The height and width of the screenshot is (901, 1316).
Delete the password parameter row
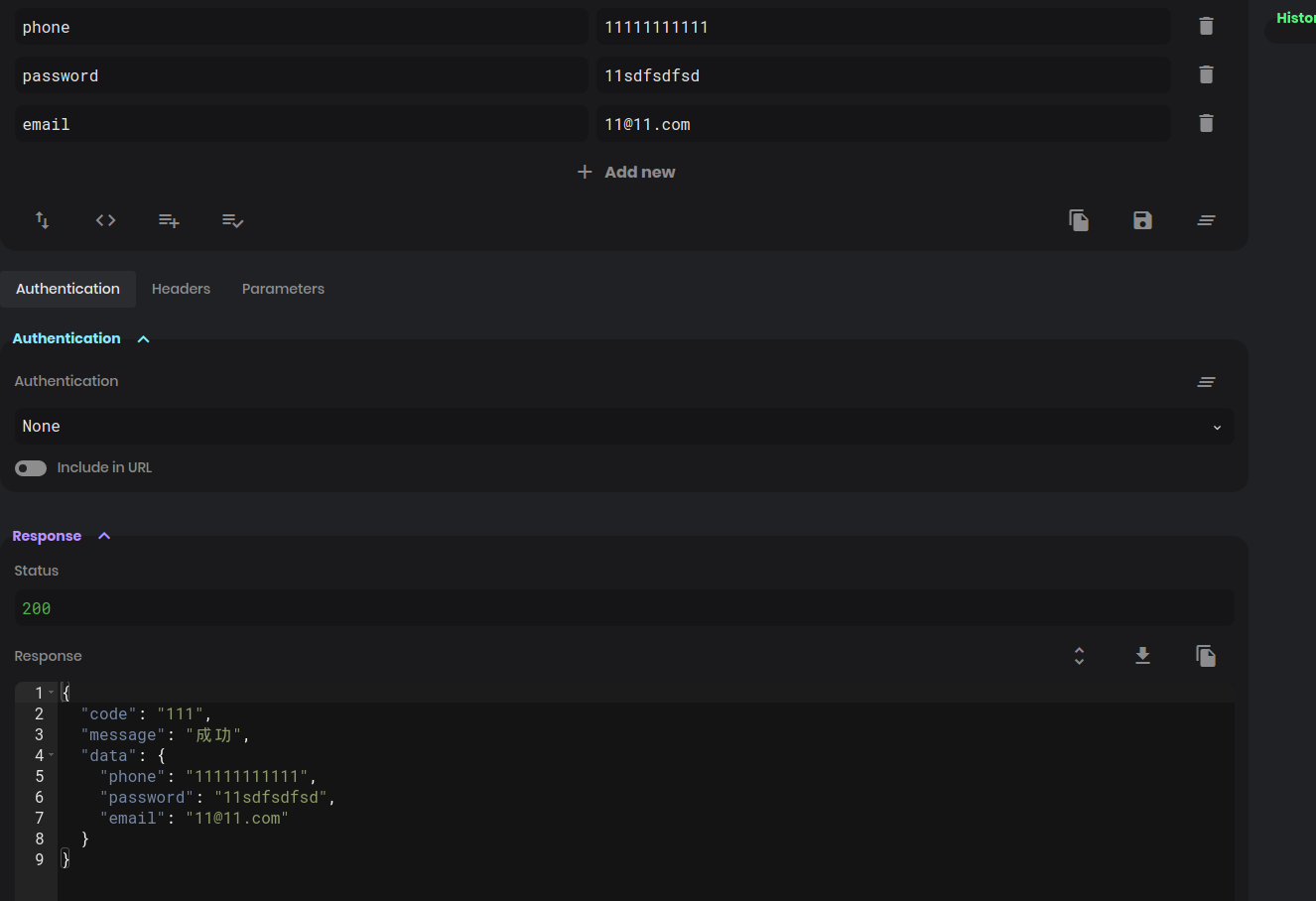(x=1206, y=74)
